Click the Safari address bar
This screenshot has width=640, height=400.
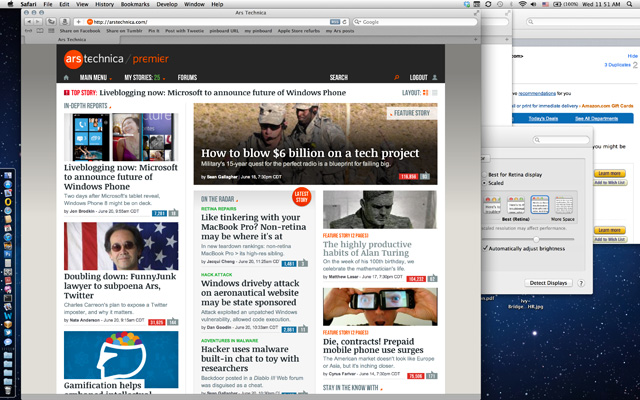click(211, 22)
